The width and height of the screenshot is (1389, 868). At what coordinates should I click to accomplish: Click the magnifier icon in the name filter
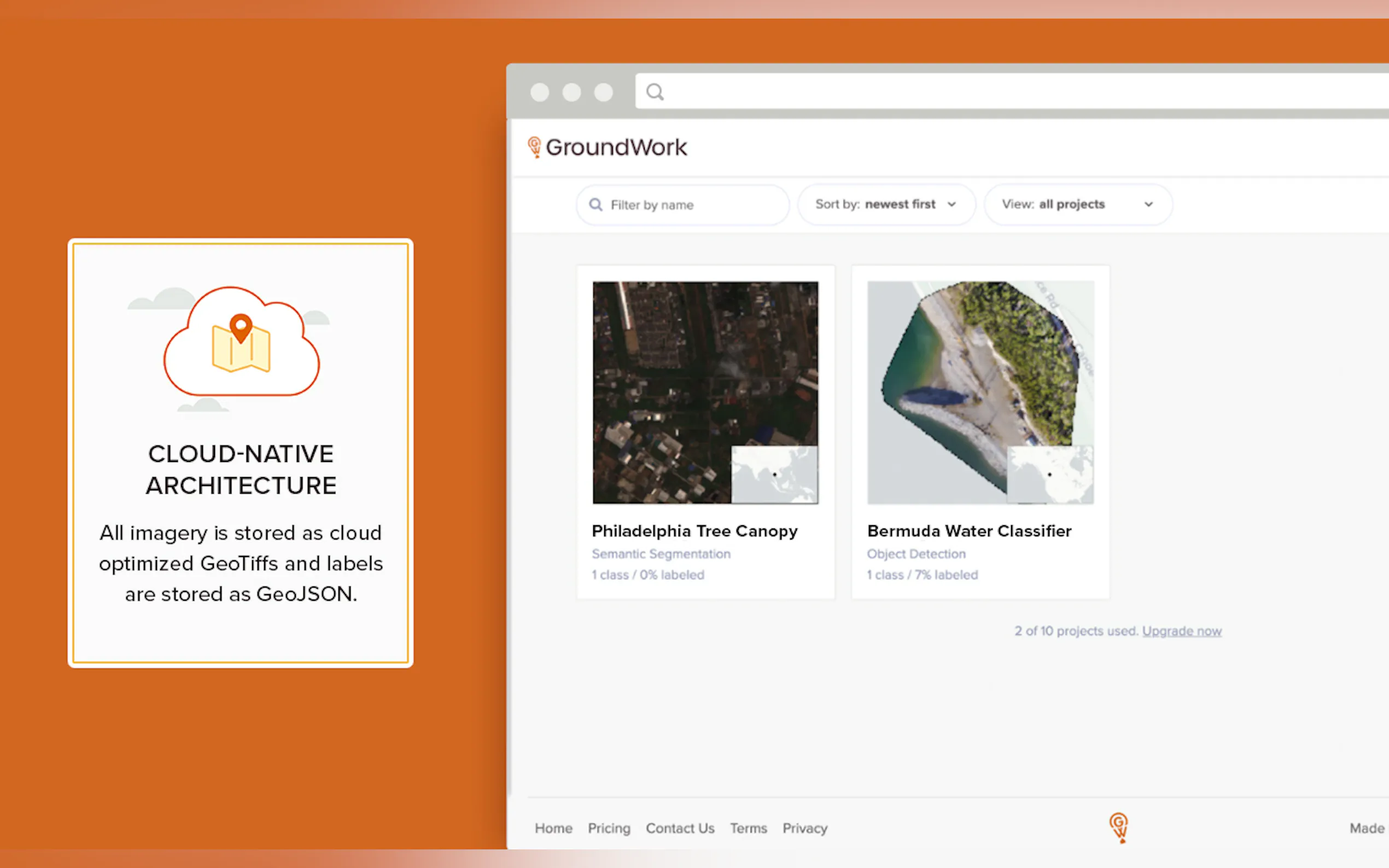[596, 205]
